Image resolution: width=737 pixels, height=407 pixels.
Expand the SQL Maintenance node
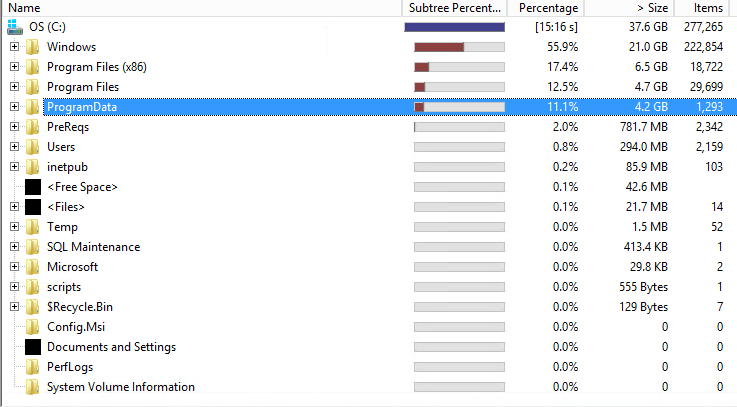point(15,246)
